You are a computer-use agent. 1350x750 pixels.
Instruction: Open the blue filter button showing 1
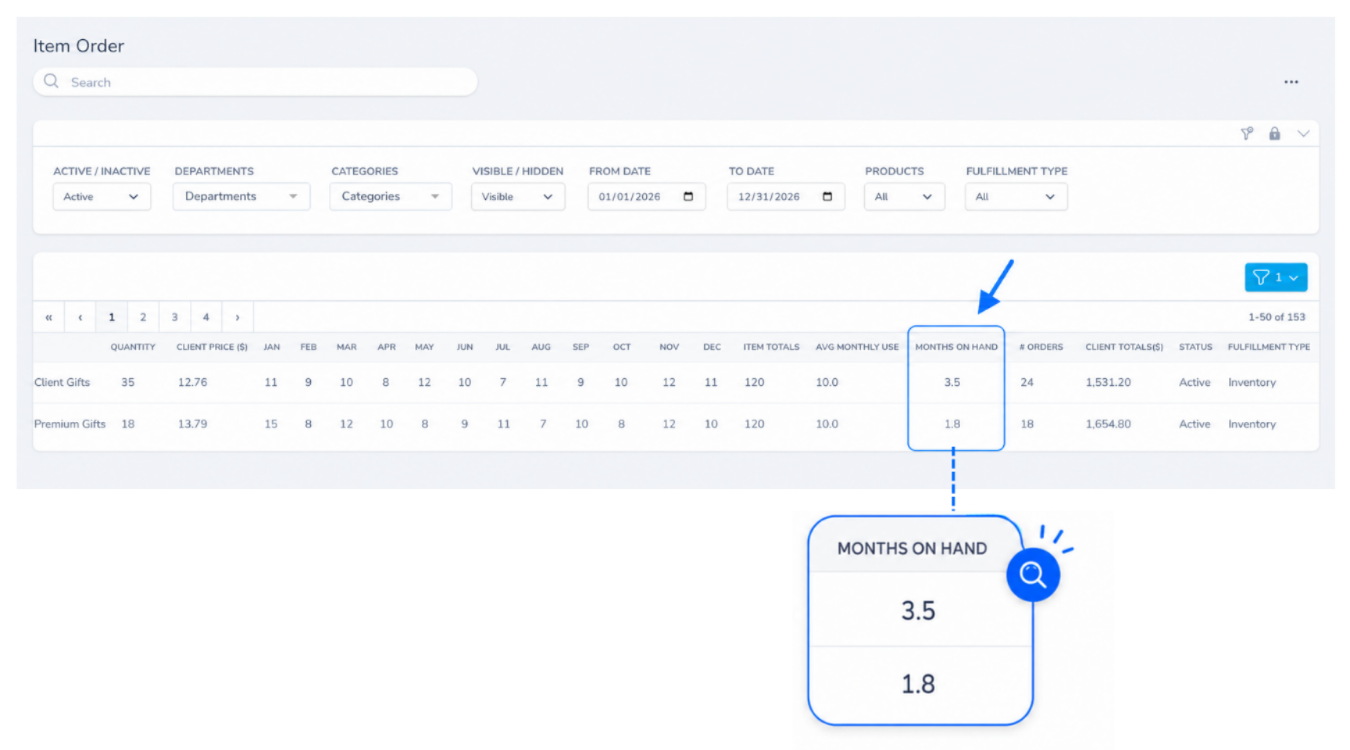pyautogui.click(x=1276, y=277)
